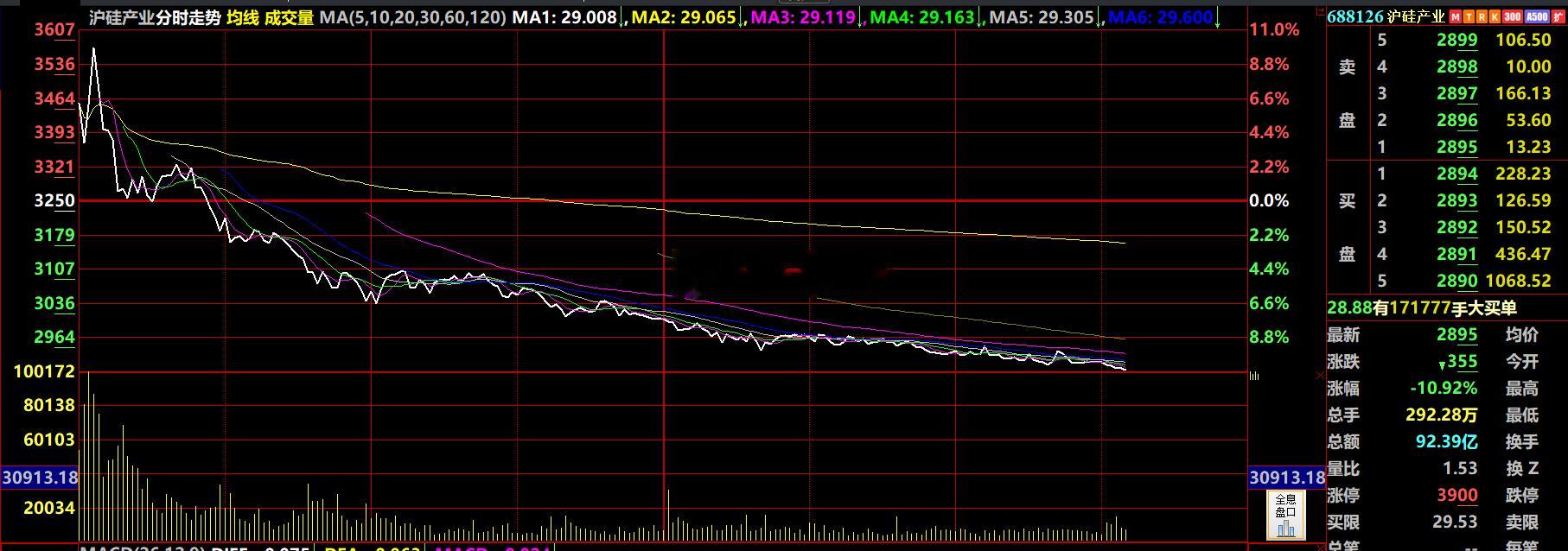This screenshot has height=551, width=1568.
Task: Click total volume value 292.28万
Action: [x=1441, y=415]
